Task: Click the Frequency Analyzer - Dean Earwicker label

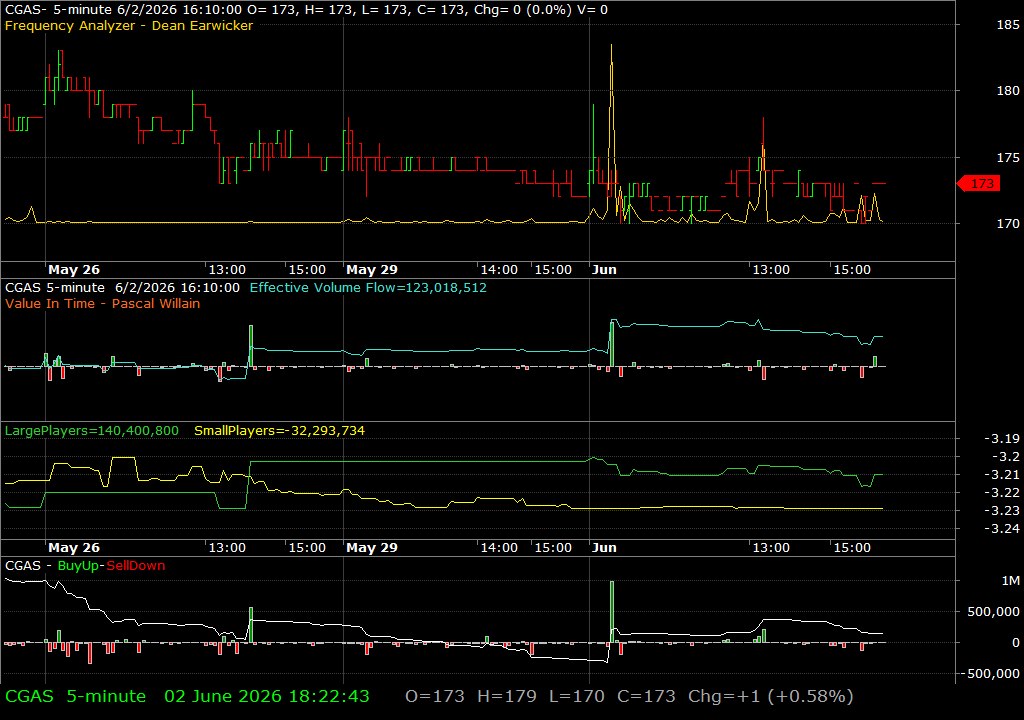Action: click(x=129, y=25)
